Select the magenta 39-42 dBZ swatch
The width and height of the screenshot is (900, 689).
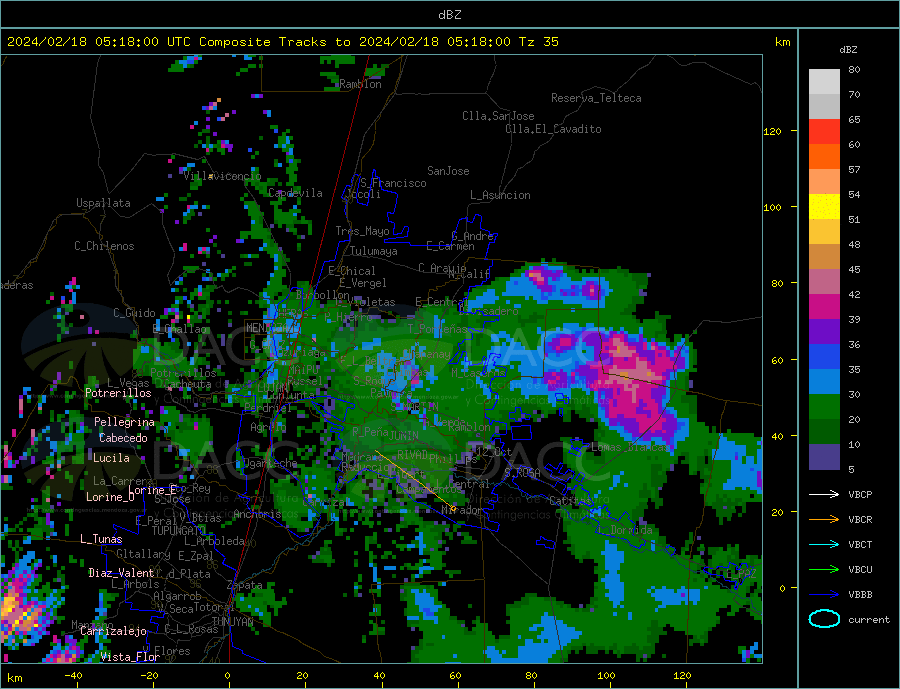824,307
